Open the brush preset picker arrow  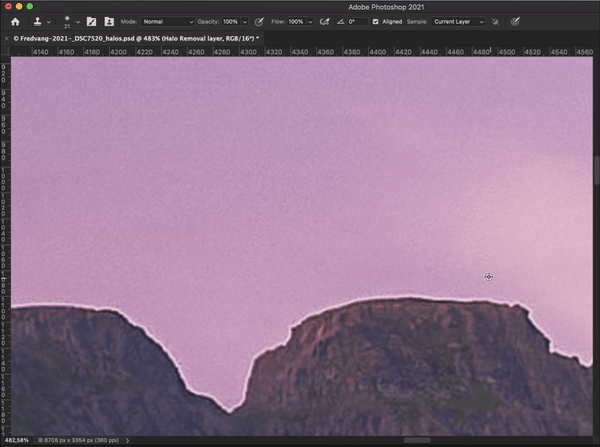pos(78,22)
